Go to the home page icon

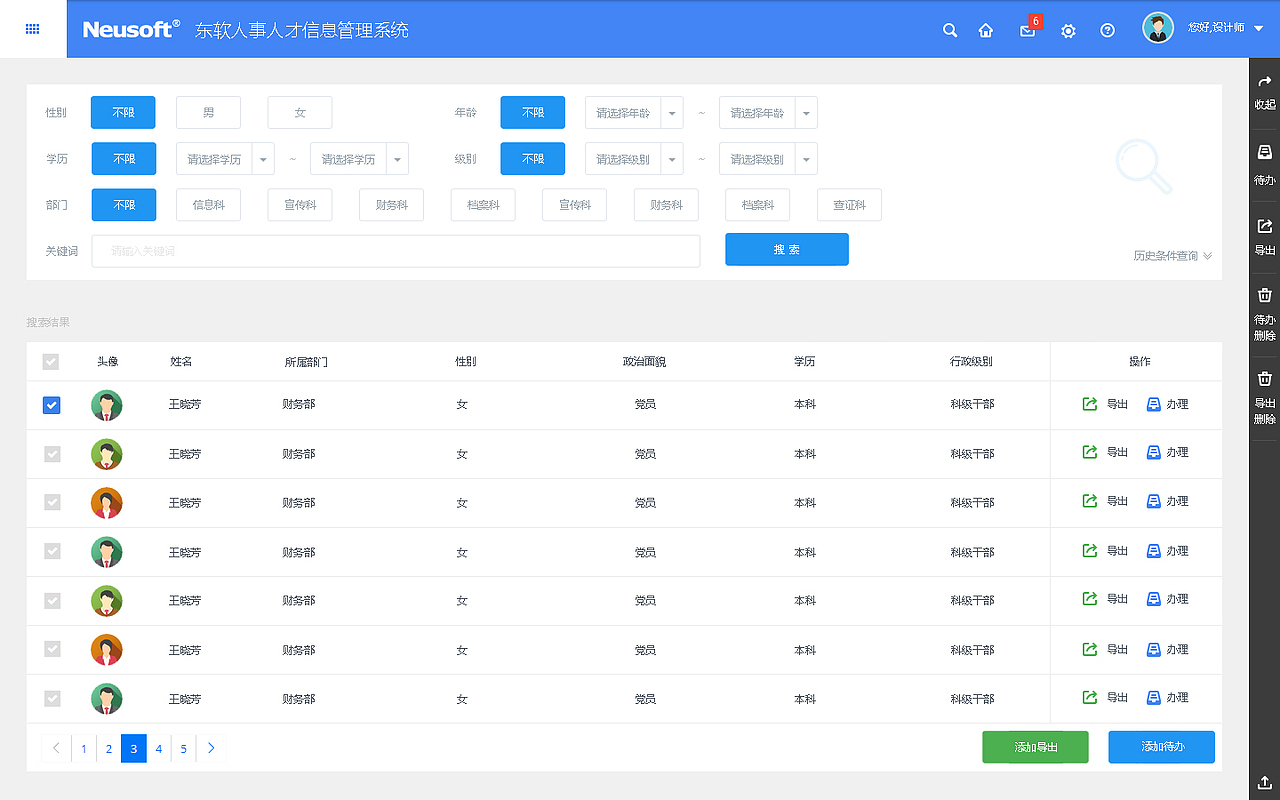point(986,30)
